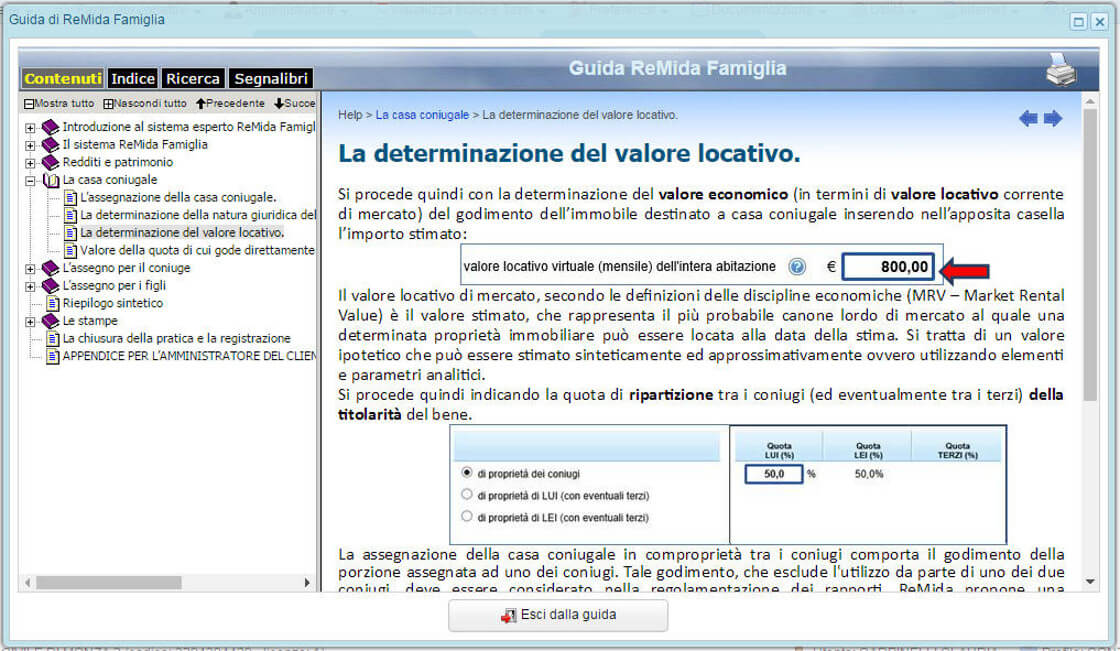Click scroll-left arrow of tree panel

coord(27,583)
